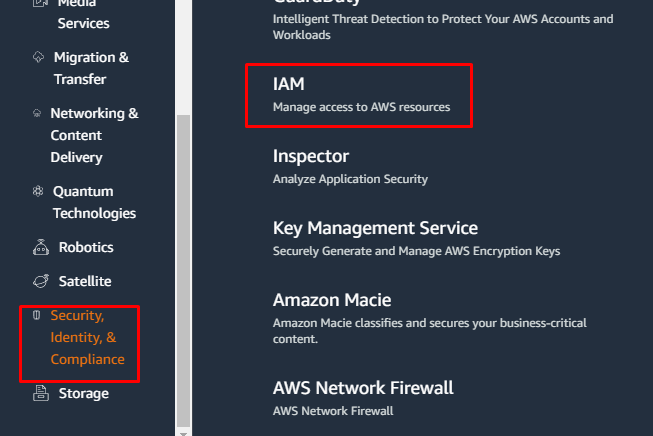
Task: Choose the Satellite category label
Action: click(x=85, y=282)
